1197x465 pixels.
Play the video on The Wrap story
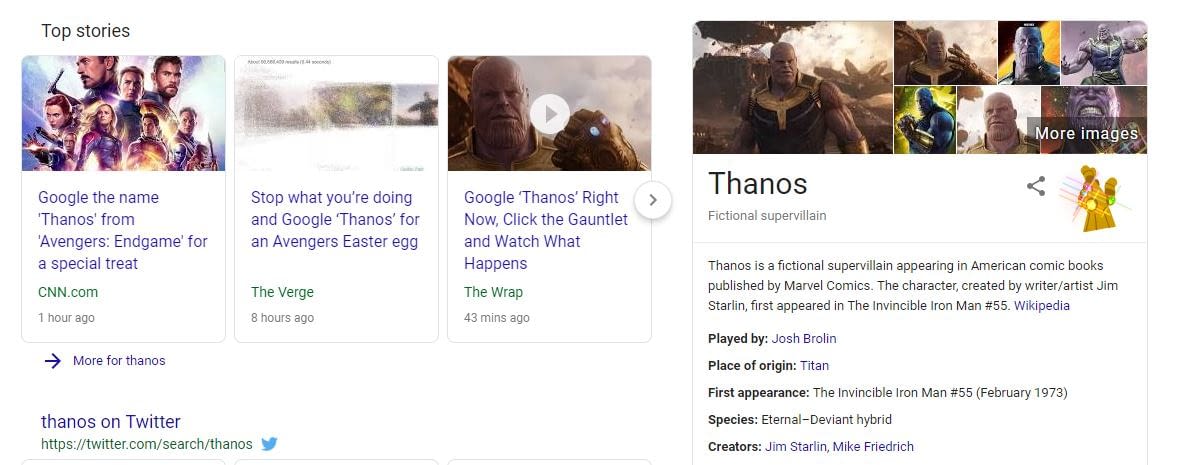coord(549,113)
